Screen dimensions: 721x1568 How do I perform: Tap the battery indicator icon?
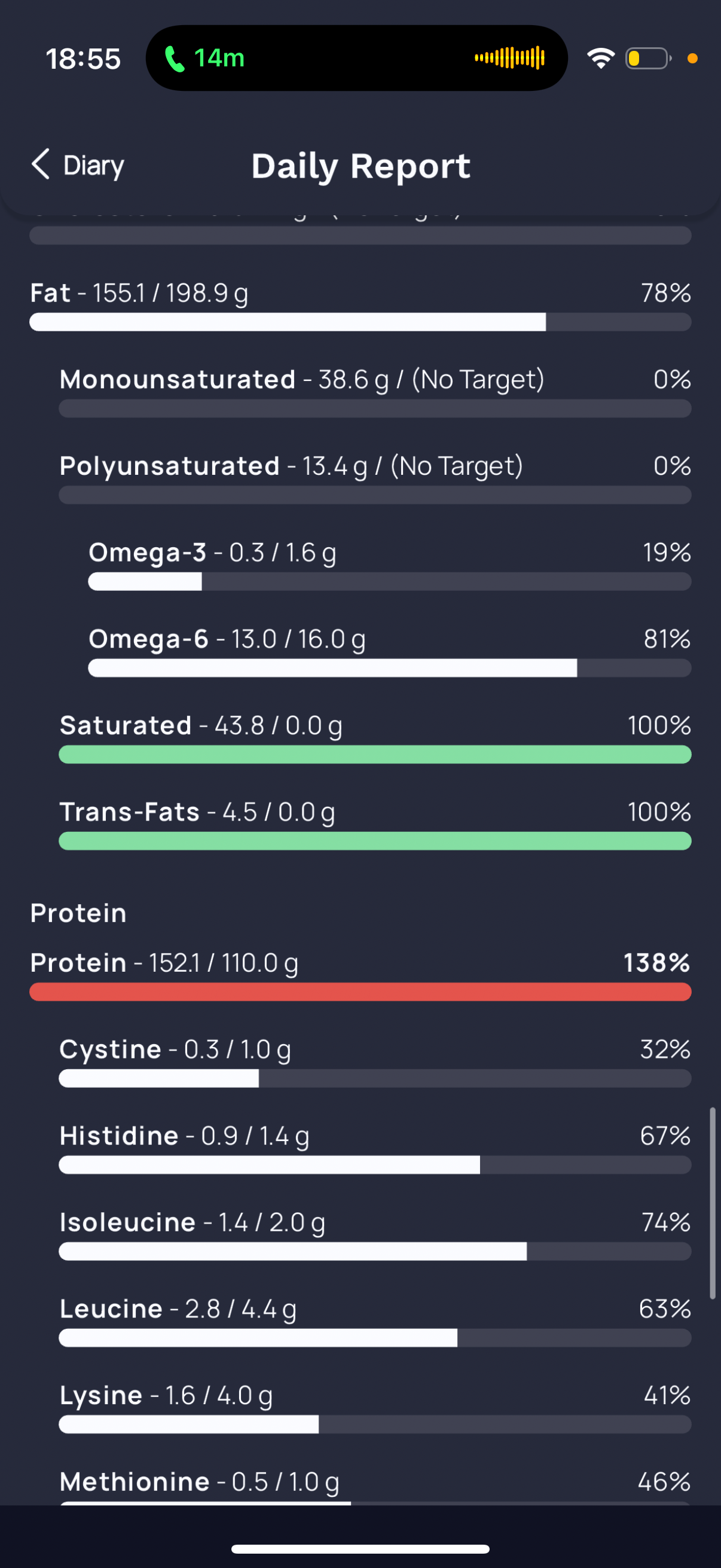point(648,59)
